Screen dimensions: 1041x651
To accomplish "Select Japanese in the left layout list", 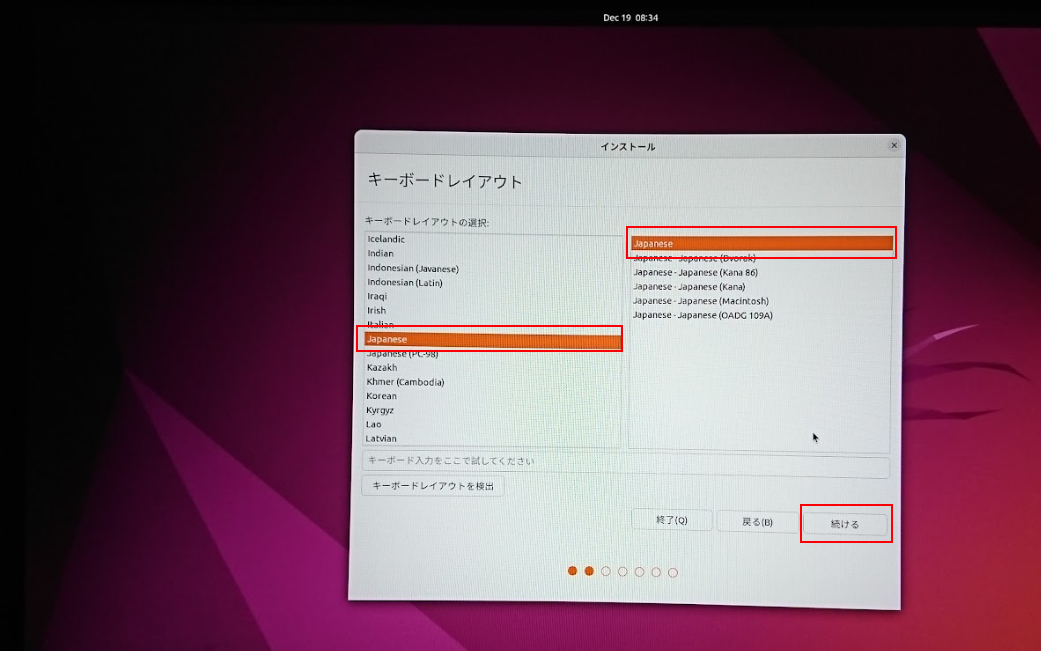I will coord(492,339).
